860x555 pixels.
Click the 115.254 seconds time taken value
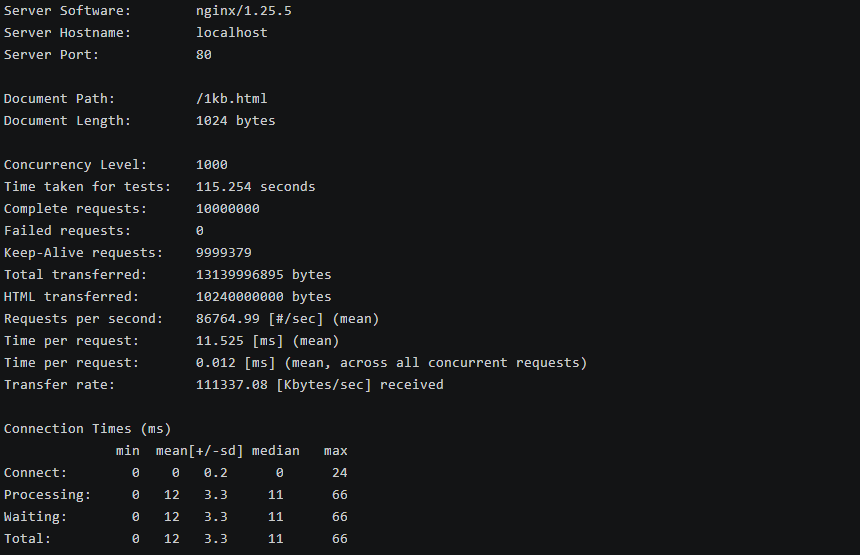[x=256, y=186]
